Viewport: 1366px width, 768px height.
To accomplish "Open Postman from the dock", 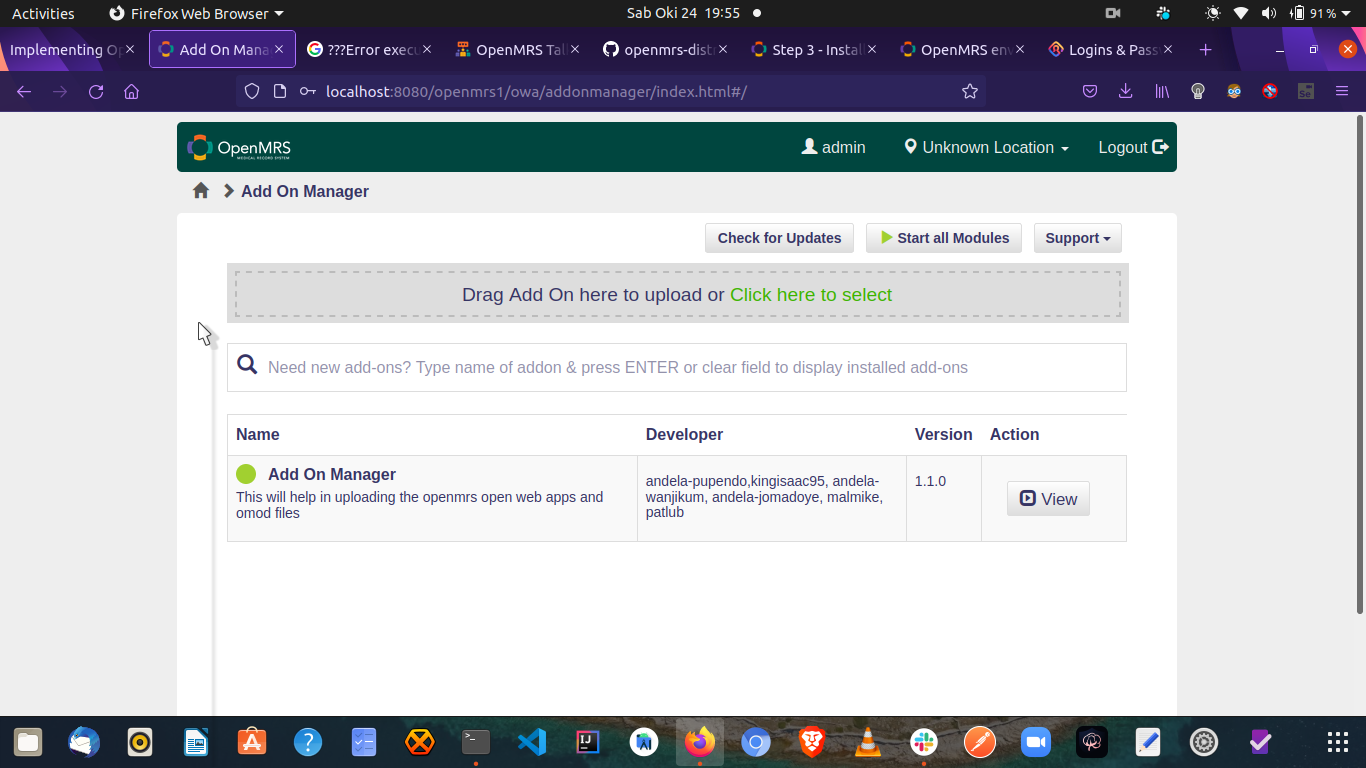I will click(x=980, y=742).
